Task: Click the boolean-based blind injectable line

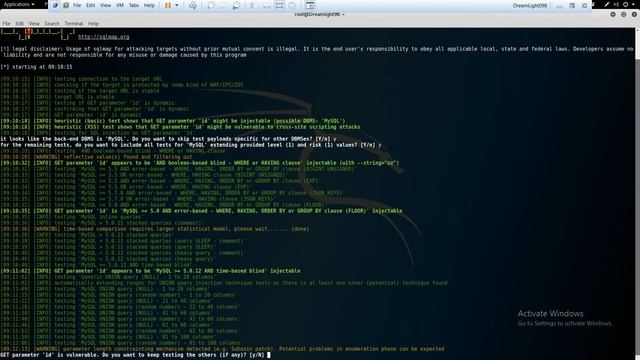Action: (x=200, y=163)
